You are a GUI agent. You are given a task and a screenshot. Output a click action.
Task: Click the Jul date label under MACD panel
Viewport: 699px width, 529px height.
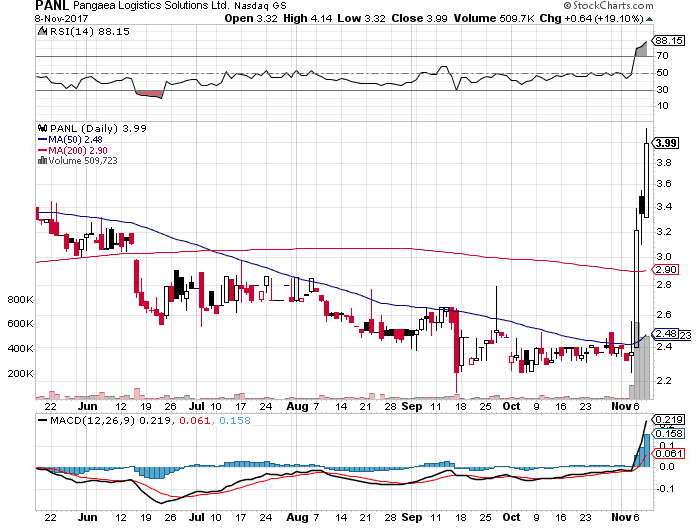(197, 517)
